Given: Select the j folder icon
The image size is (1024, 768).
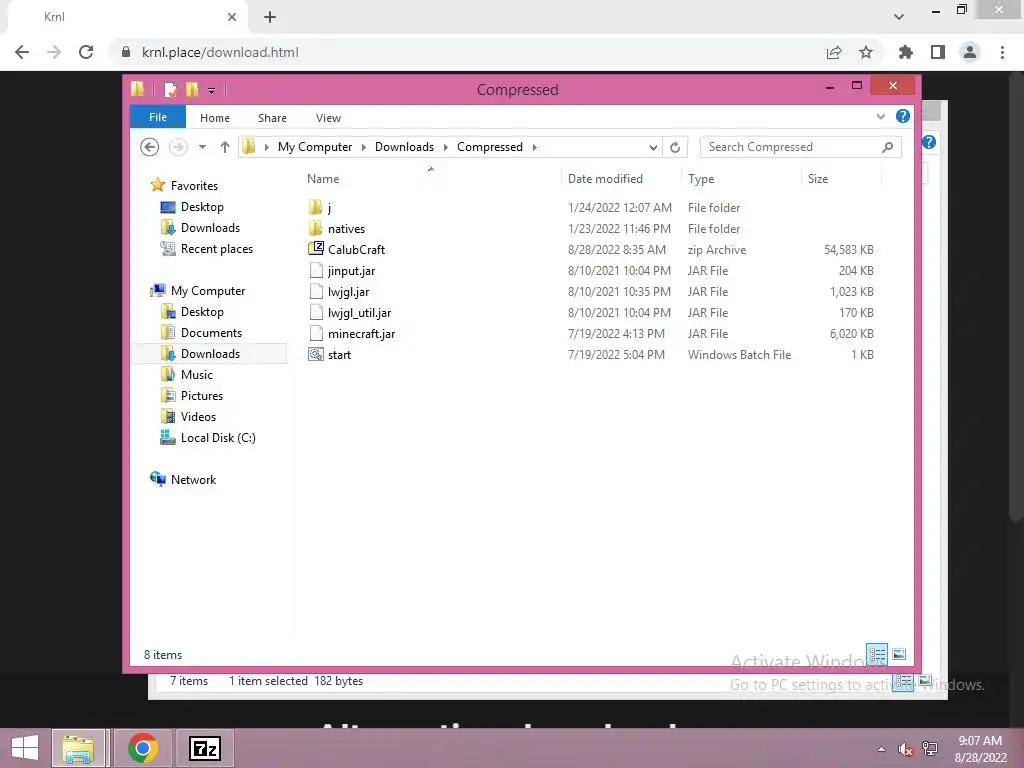Looking at the screenshot, I should [x=315, y=208].
